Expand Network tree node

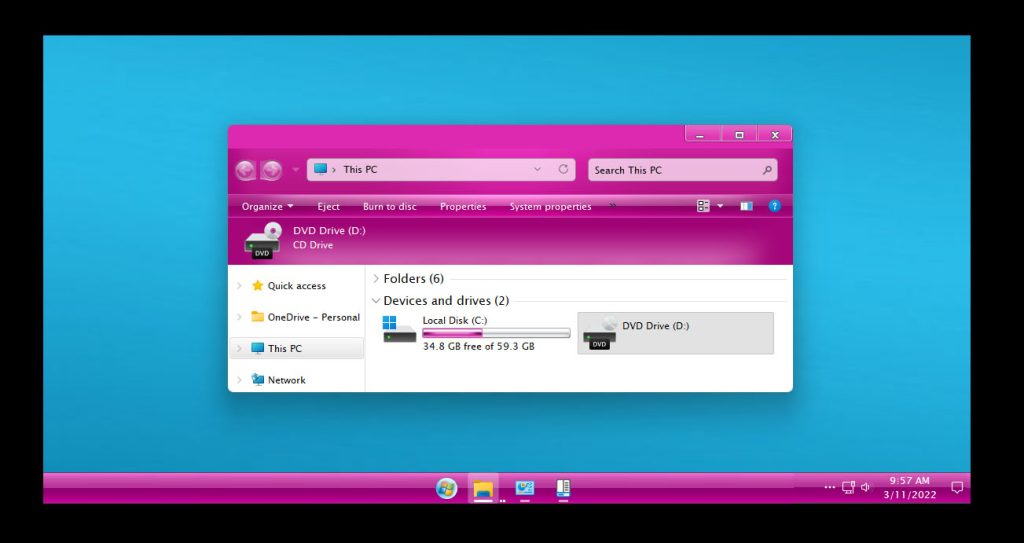(x=239, y=380)
